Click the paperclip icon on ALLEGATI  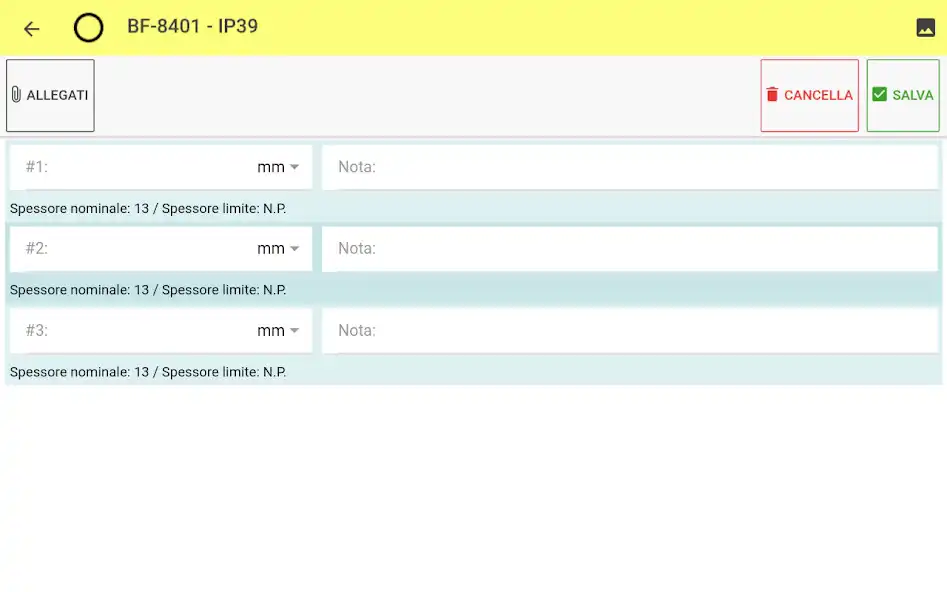tap(17, 95)
